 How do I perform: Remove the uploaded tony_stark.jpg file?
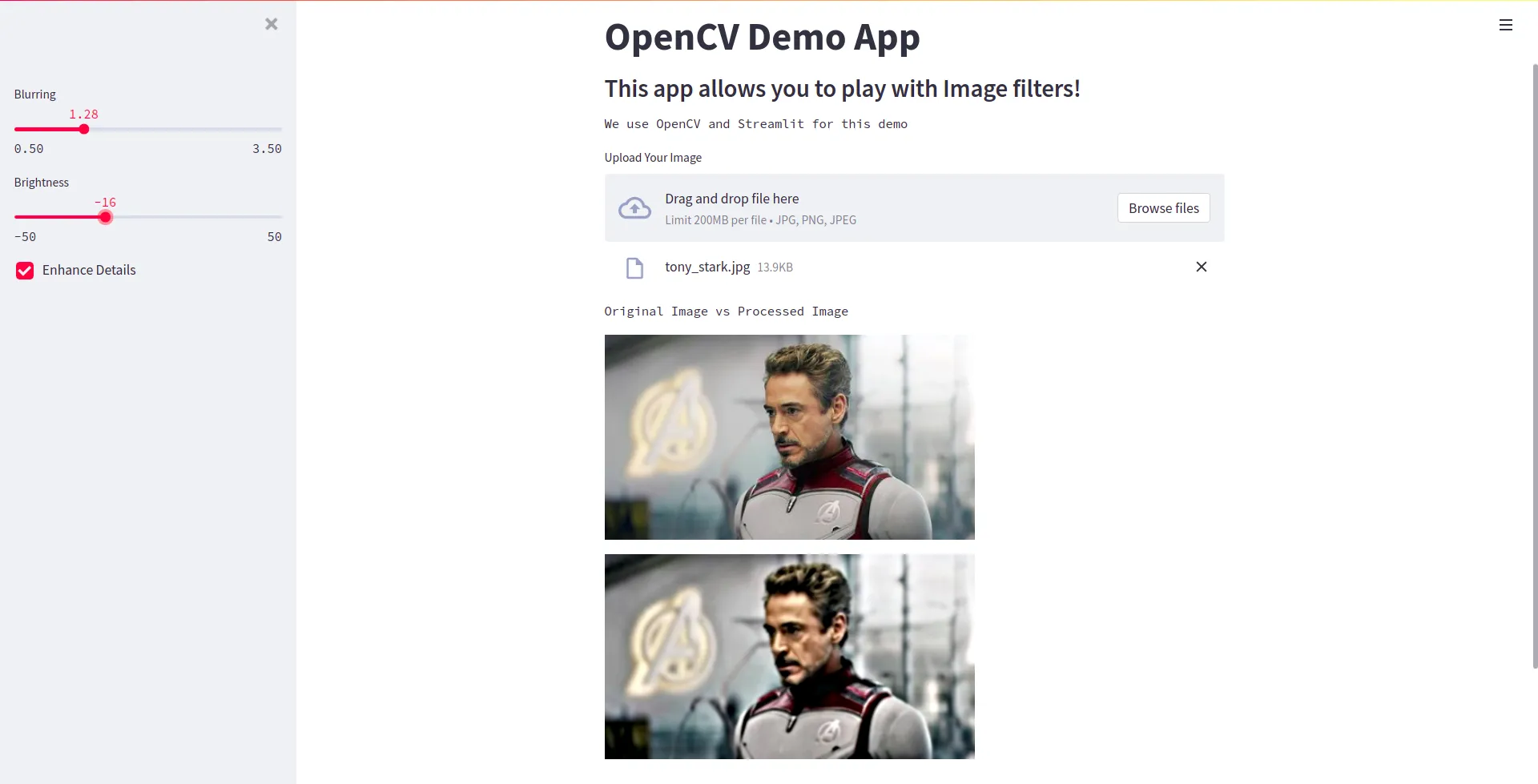click(x=1201, y=267)
